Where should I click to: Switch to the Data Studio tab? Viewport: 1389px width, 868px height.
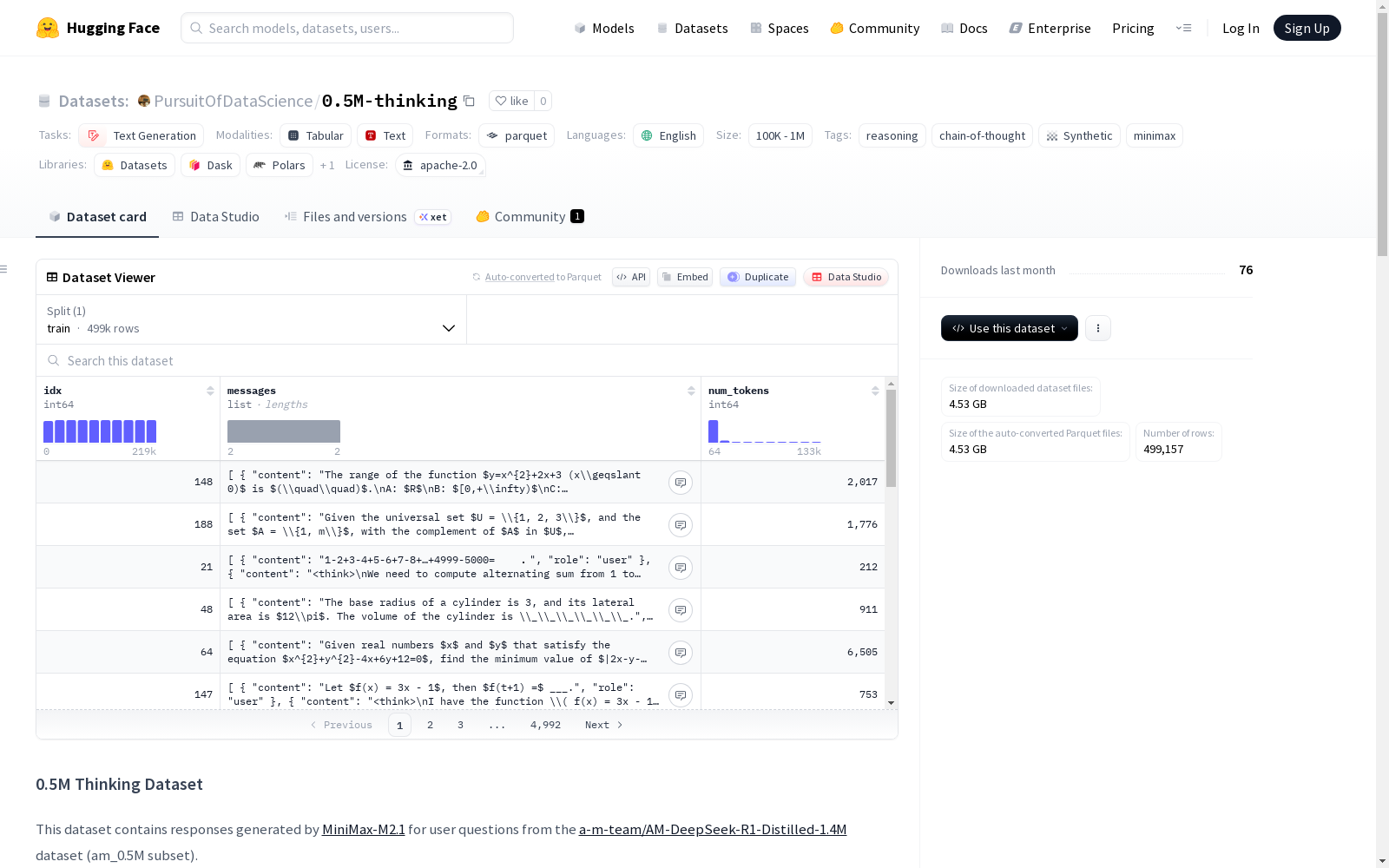(x=216, y=217)
